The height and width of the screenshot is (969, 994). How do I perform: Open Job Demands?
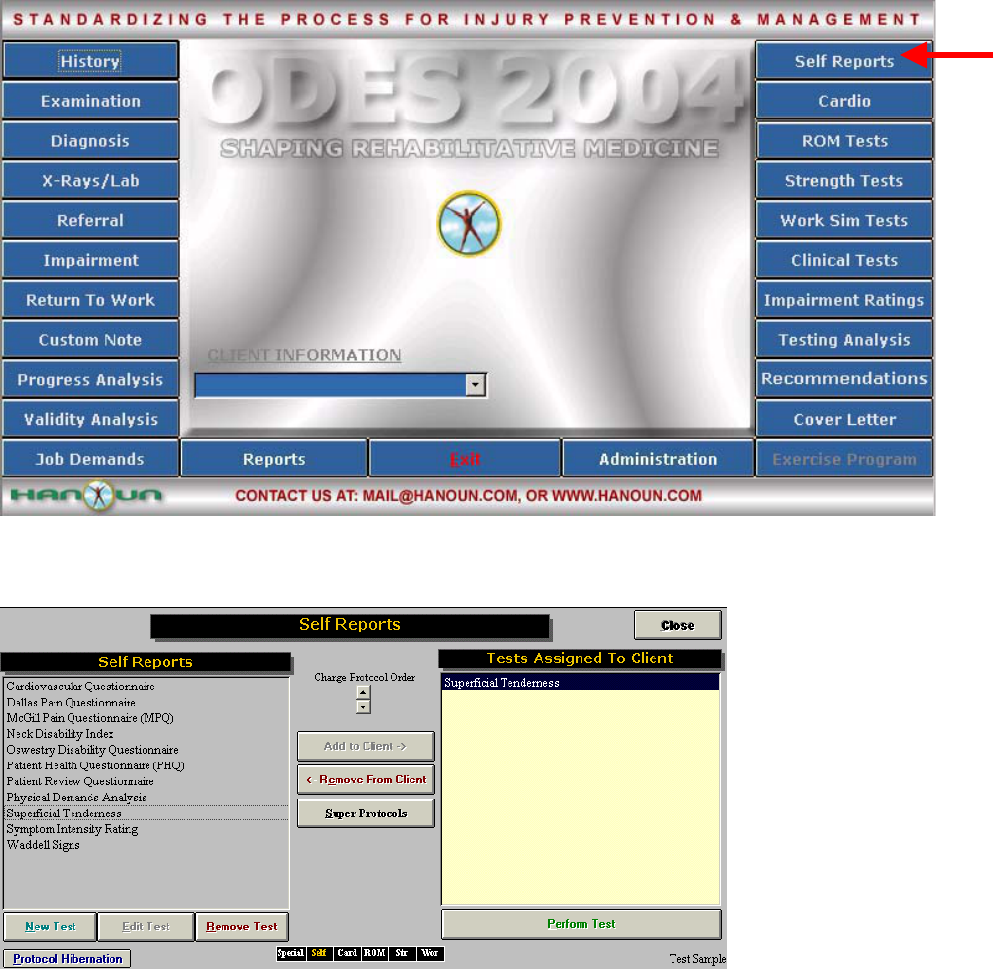(x=90, y=459)
